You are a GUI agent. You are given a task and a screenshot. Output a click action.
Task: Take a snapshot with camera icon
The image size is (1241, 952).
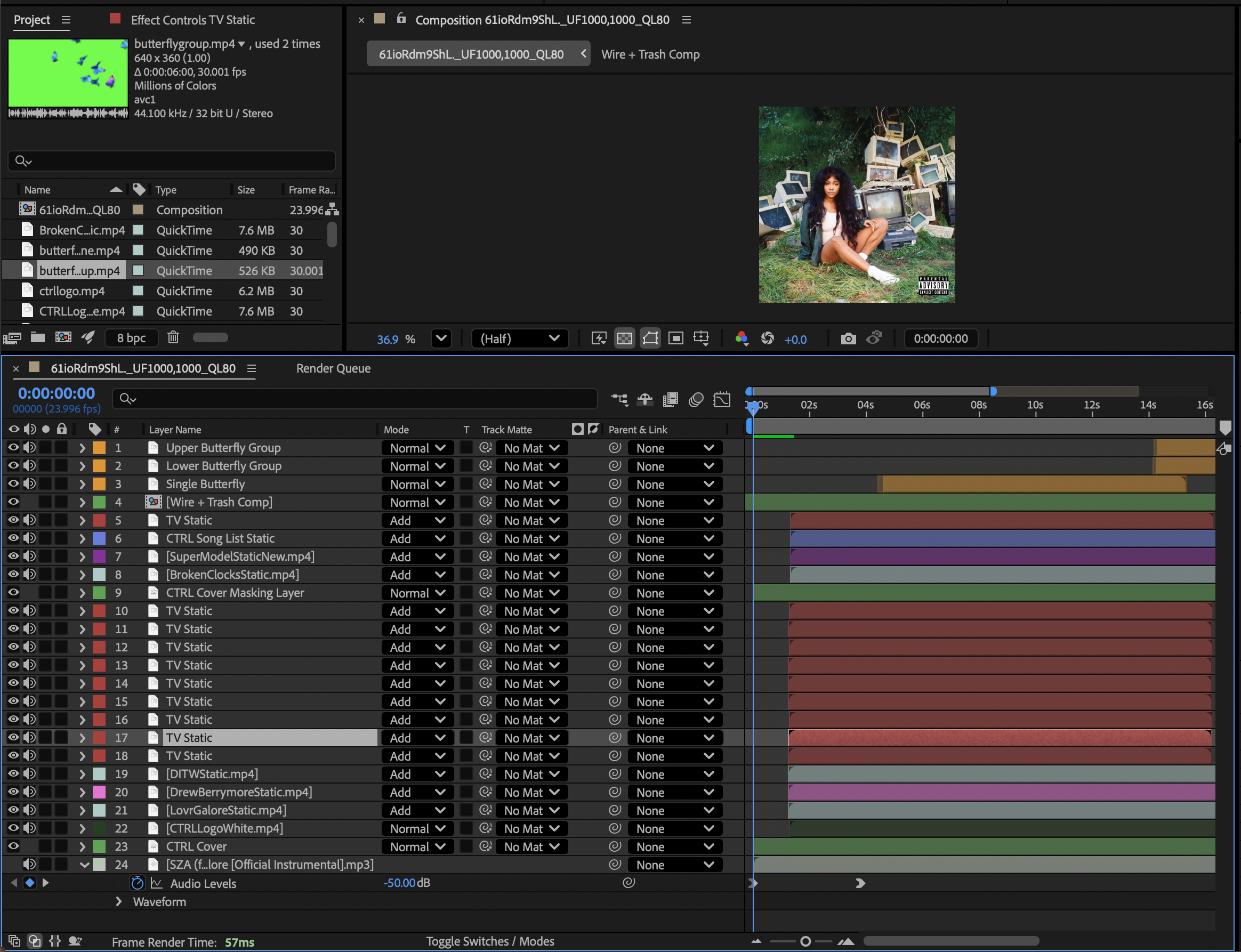pyautogui.click(x=848, y=339)
